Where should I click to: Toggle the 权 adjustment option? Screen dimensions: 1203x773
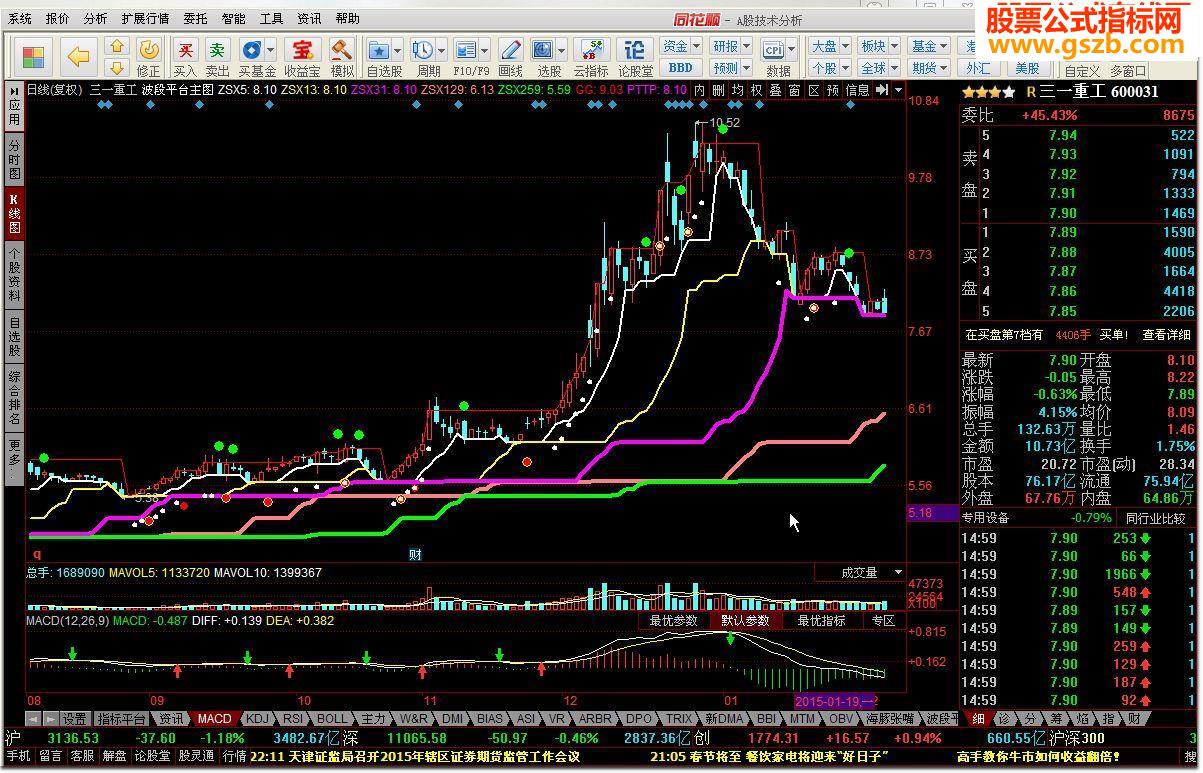(756, 89)
